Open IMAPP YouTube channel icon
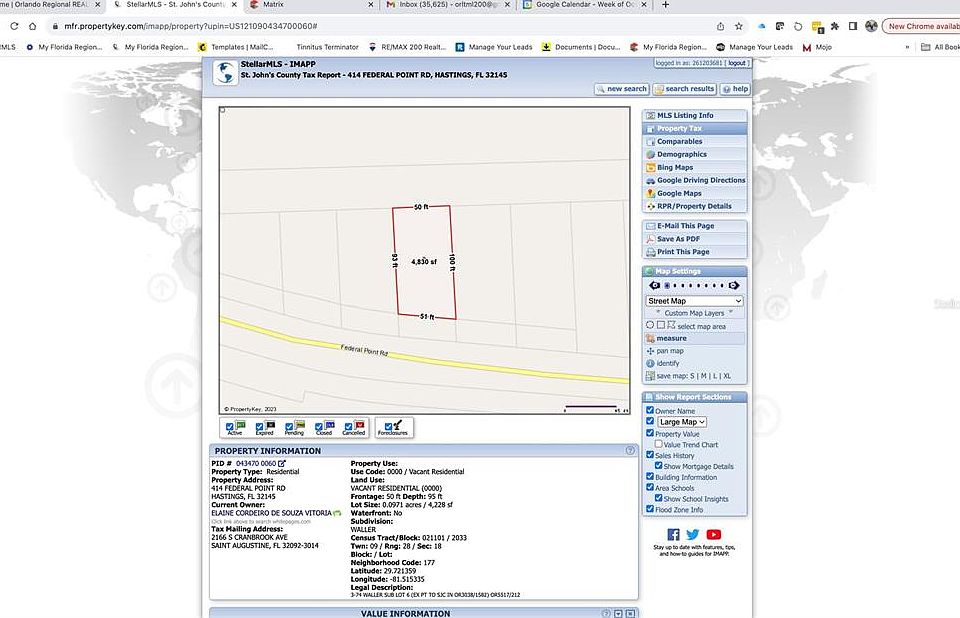Viewport: 960px width, 618px height. (x=713, y=535)
